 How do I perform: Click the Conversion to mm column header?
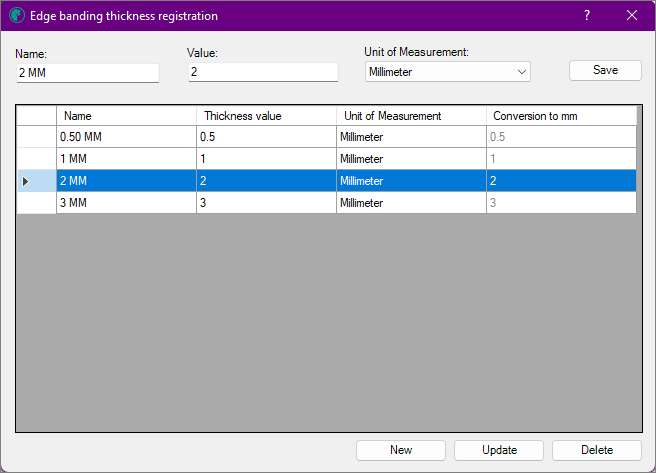[x=561, y=116]
